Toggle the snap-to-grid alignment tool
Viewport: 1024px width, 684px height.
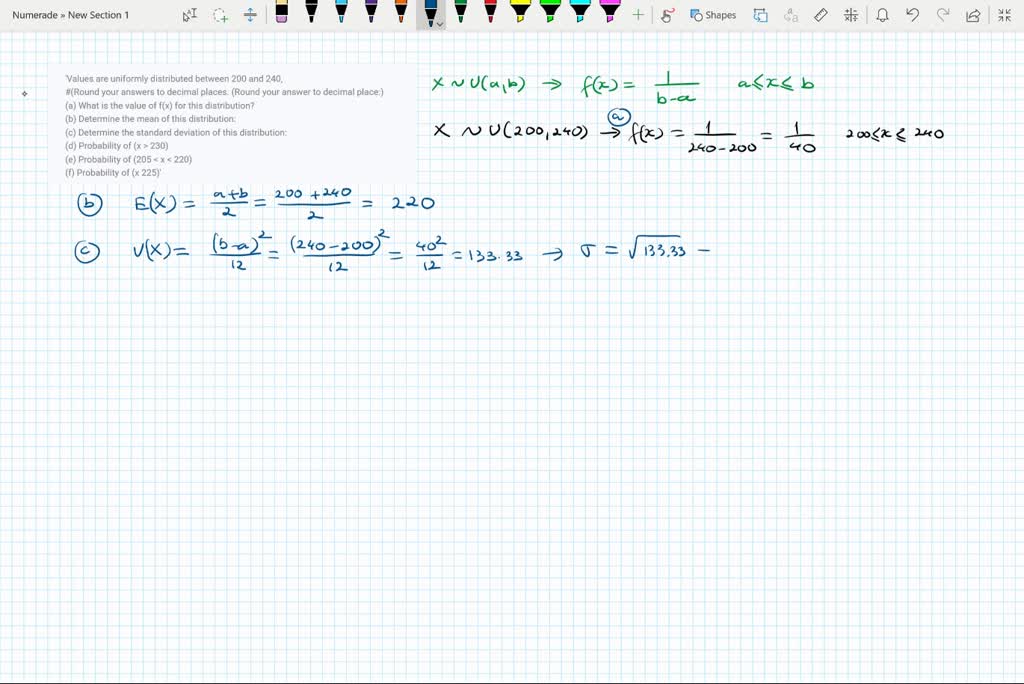click(850, 15)
